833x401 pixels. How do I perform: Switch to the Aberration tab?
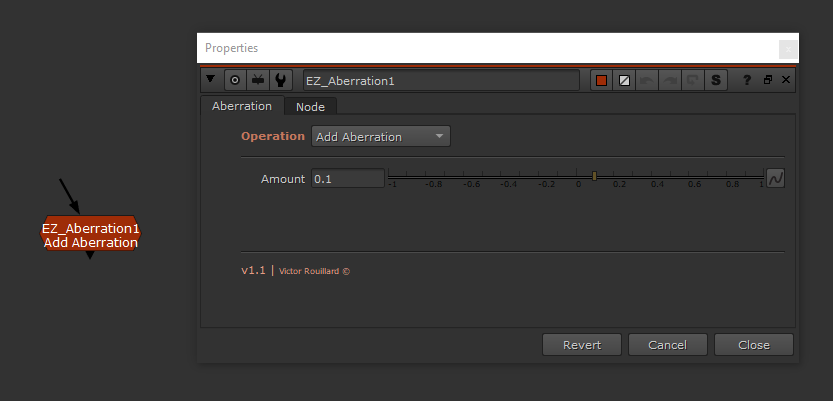pyautogui.click(x=242, y=106)
